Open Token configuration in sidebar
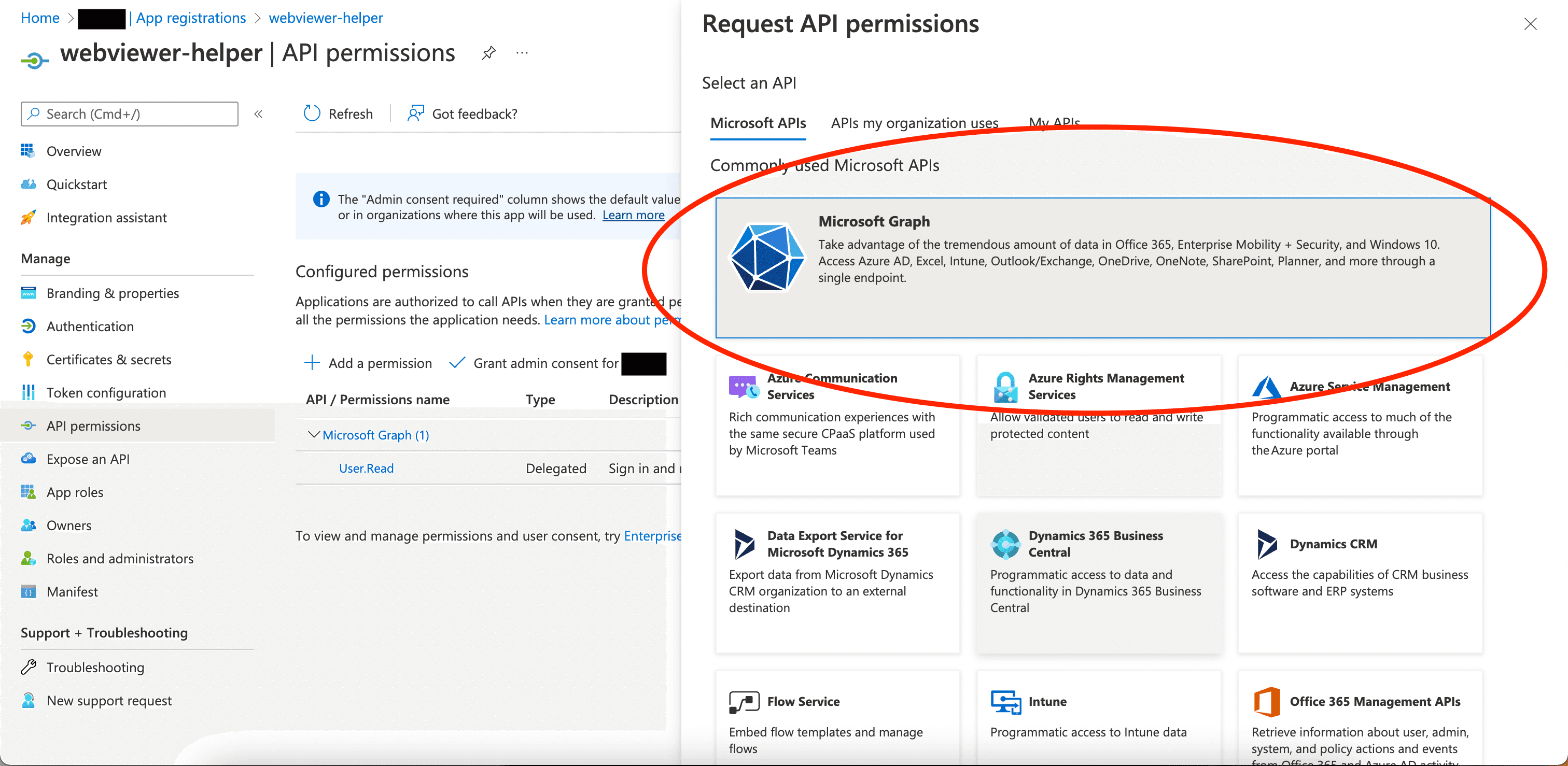Image resolution: width=1568 pixels, height=766 pixels. (106, 393)
